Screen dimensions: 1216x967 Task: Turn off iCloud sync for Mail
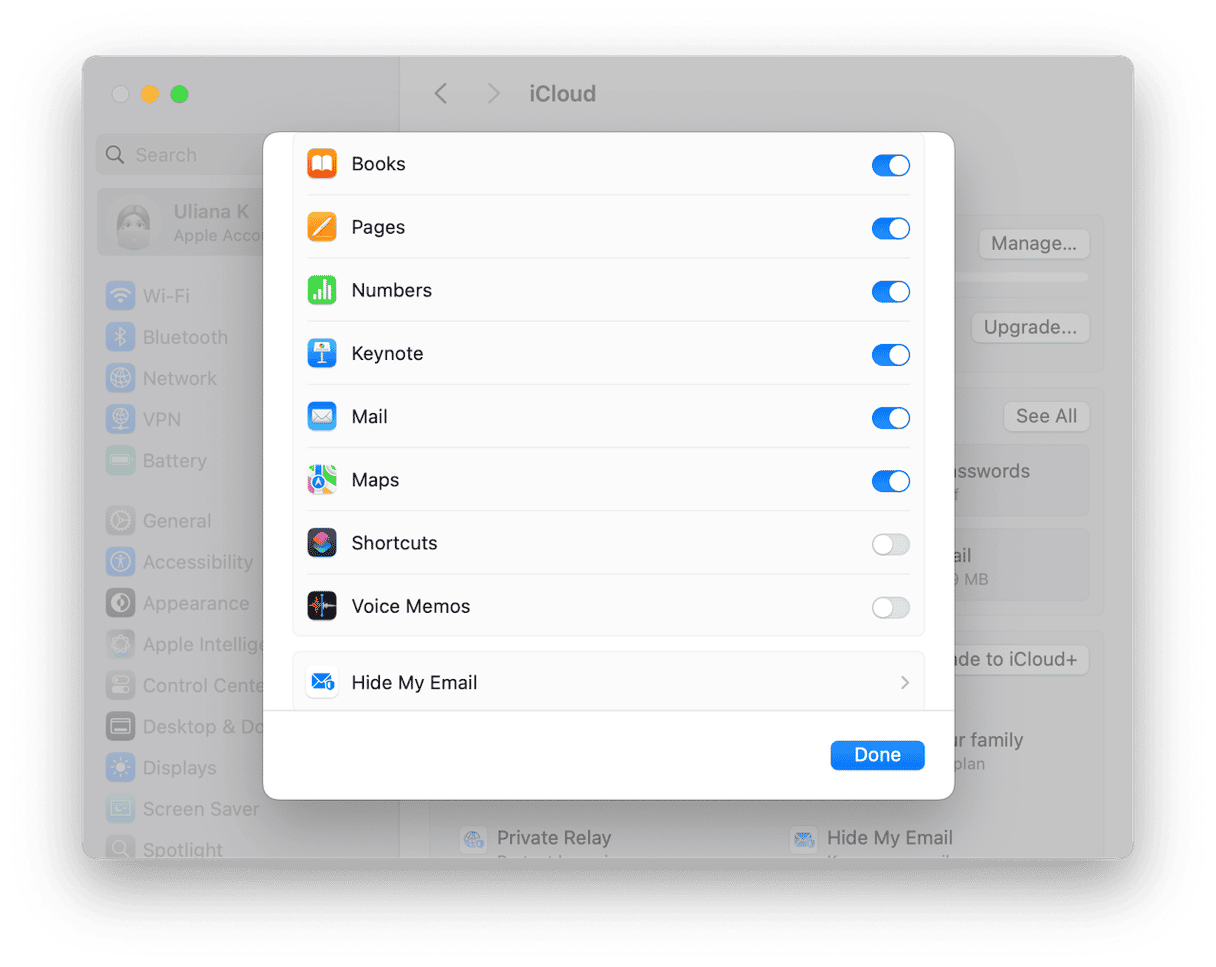coord(891,418)
